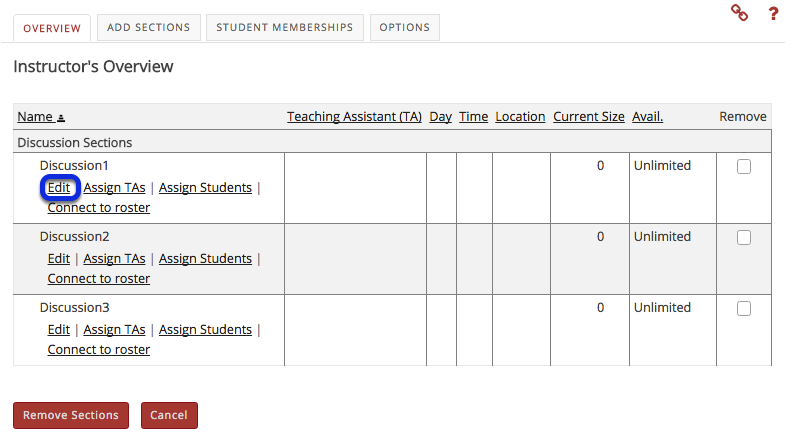The width and height of the screenshot is (800, 446).
Task: Go to the Options tab
Action: pyautogui.click(x=404, y=28)
